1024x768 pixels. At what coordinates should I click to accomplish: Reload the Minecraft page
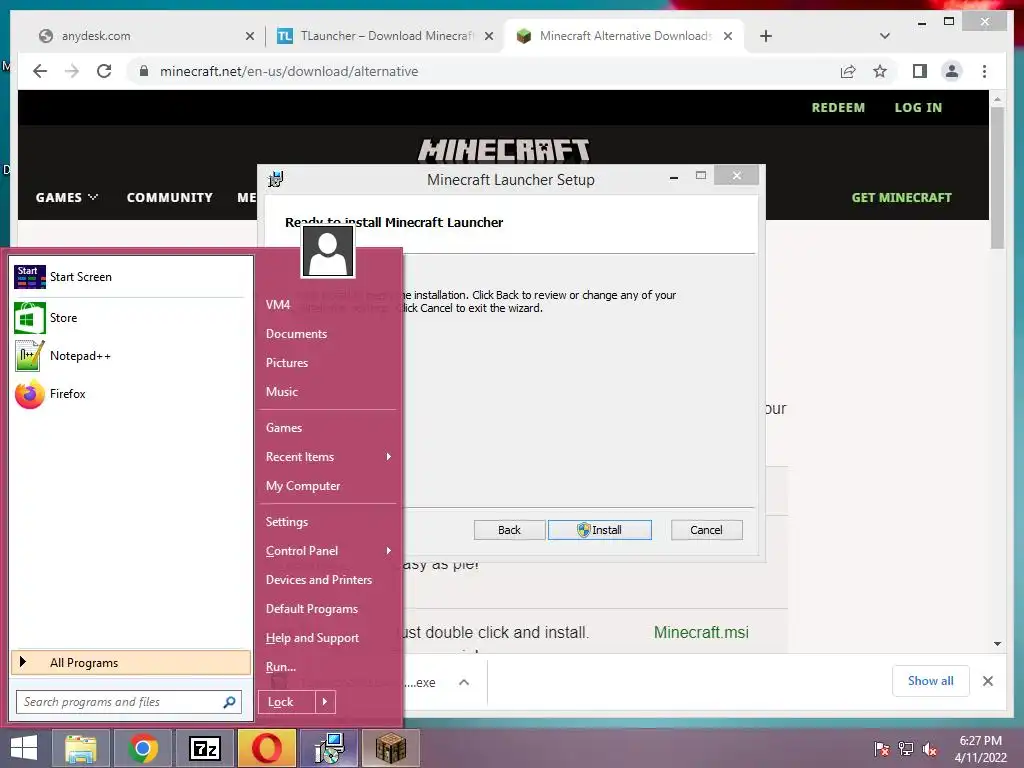tap(104, 71)
